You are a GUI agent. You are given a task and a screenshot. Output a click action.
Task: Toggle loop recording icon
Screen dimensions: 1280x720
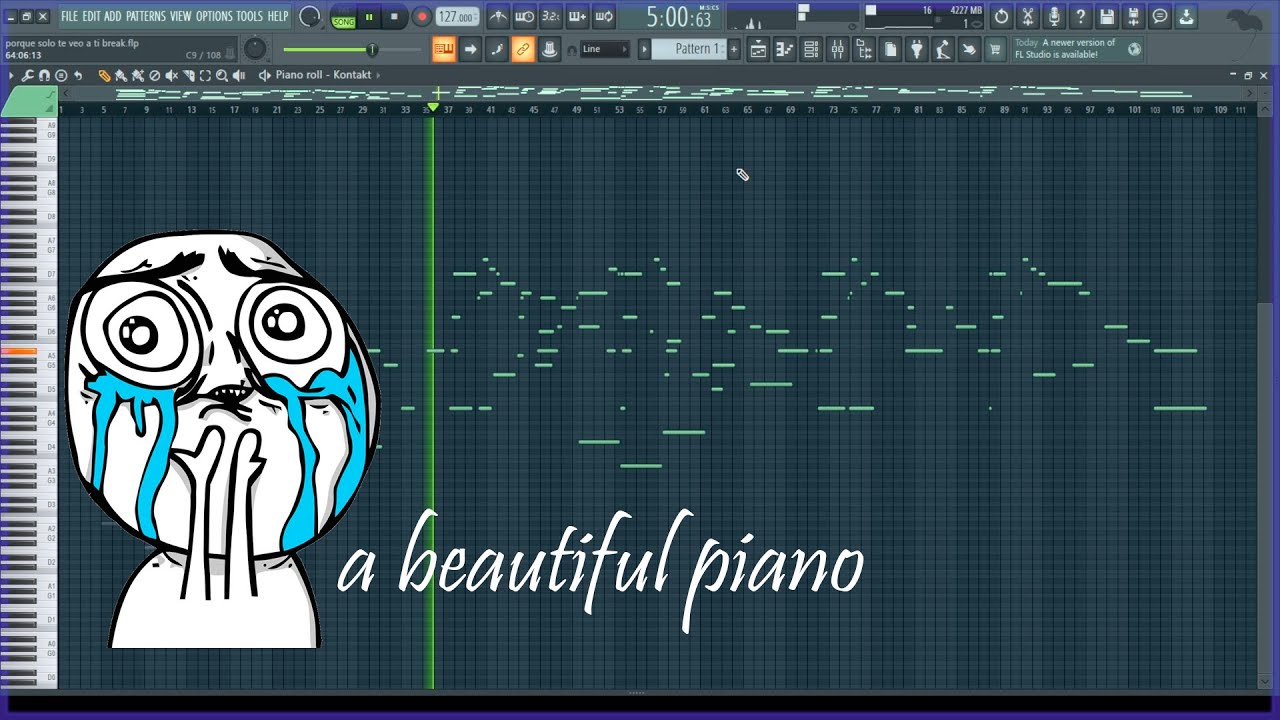point(604,17)
